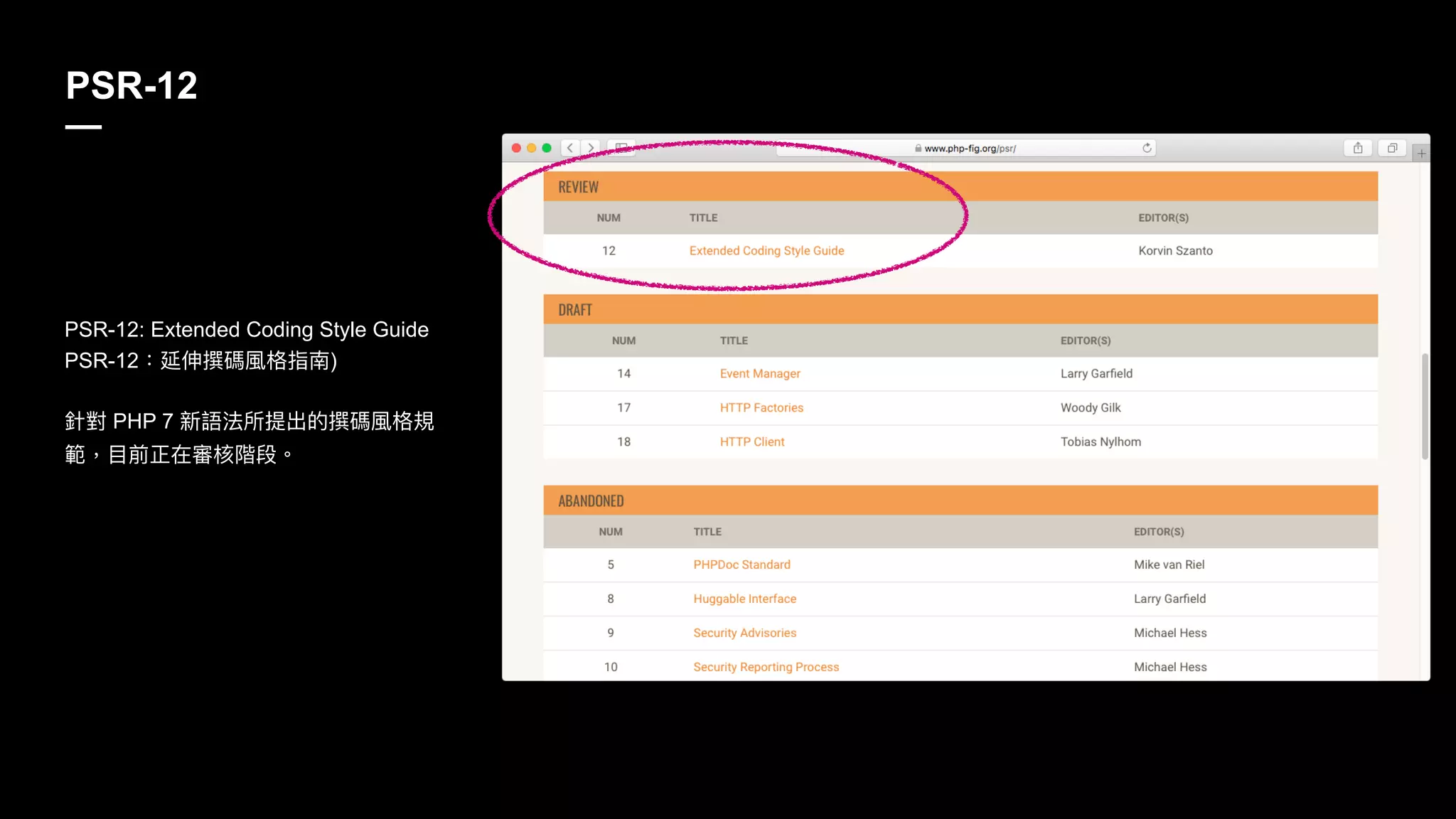Click the www.php-fig.org address bar
The height and width of the screenshot is (819, 1456).
(970, 149)
